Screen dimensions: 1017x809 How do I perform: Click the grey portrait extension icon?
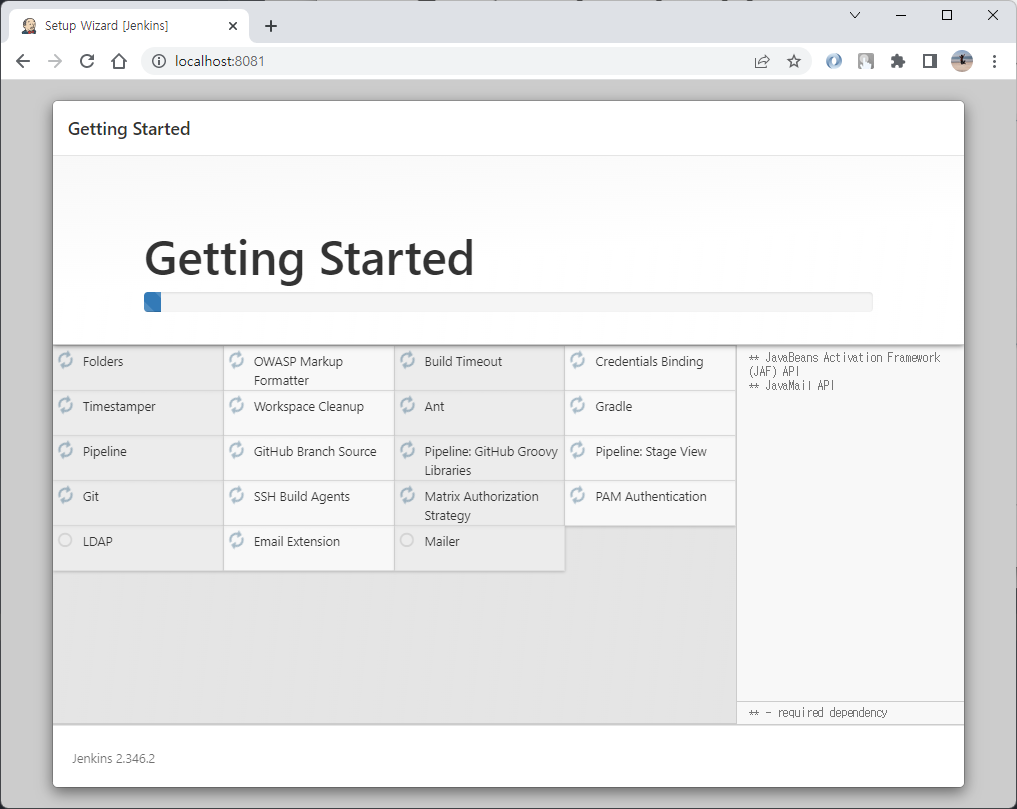[866, 61]
